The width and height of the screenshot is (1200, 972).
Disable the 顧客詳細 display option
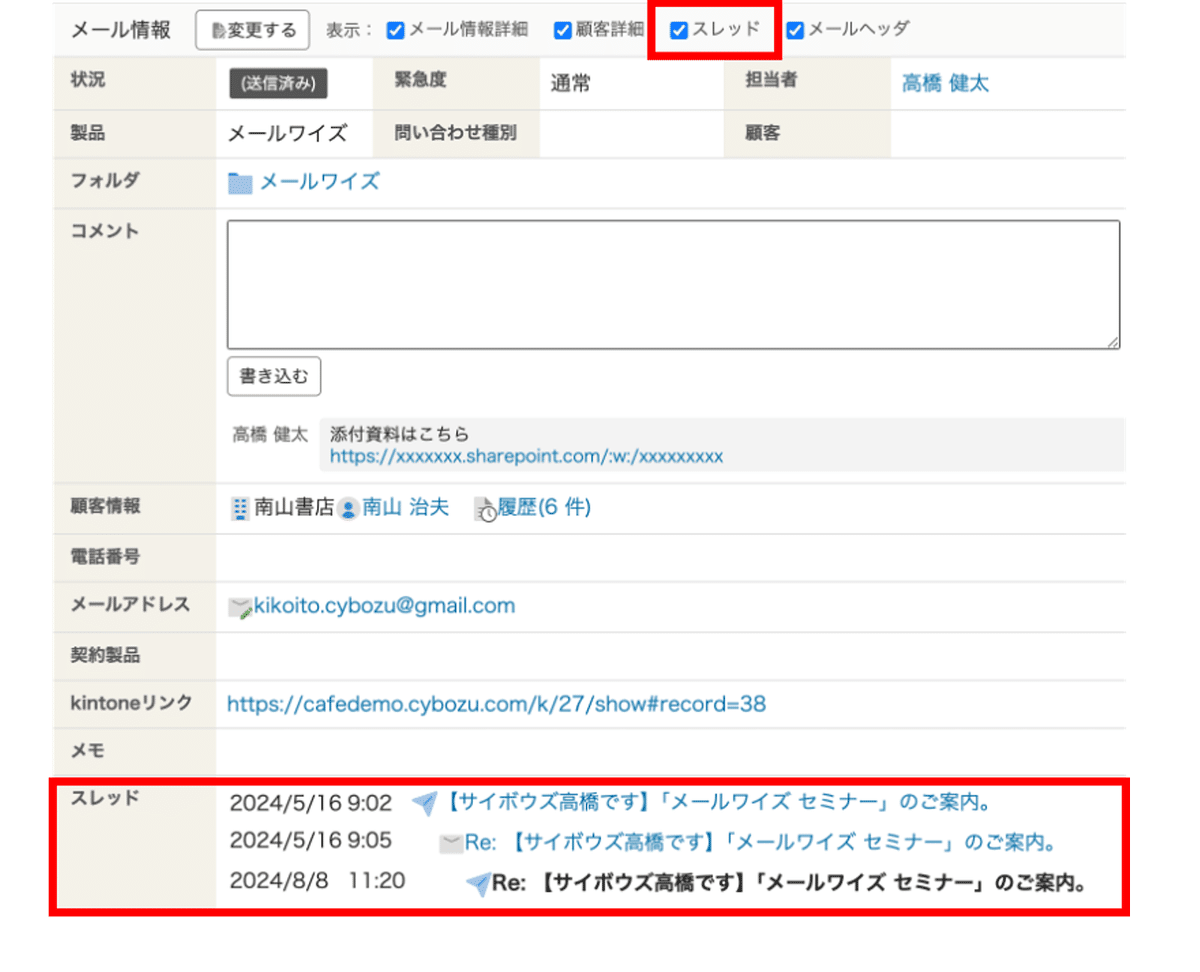coord(562,30)
